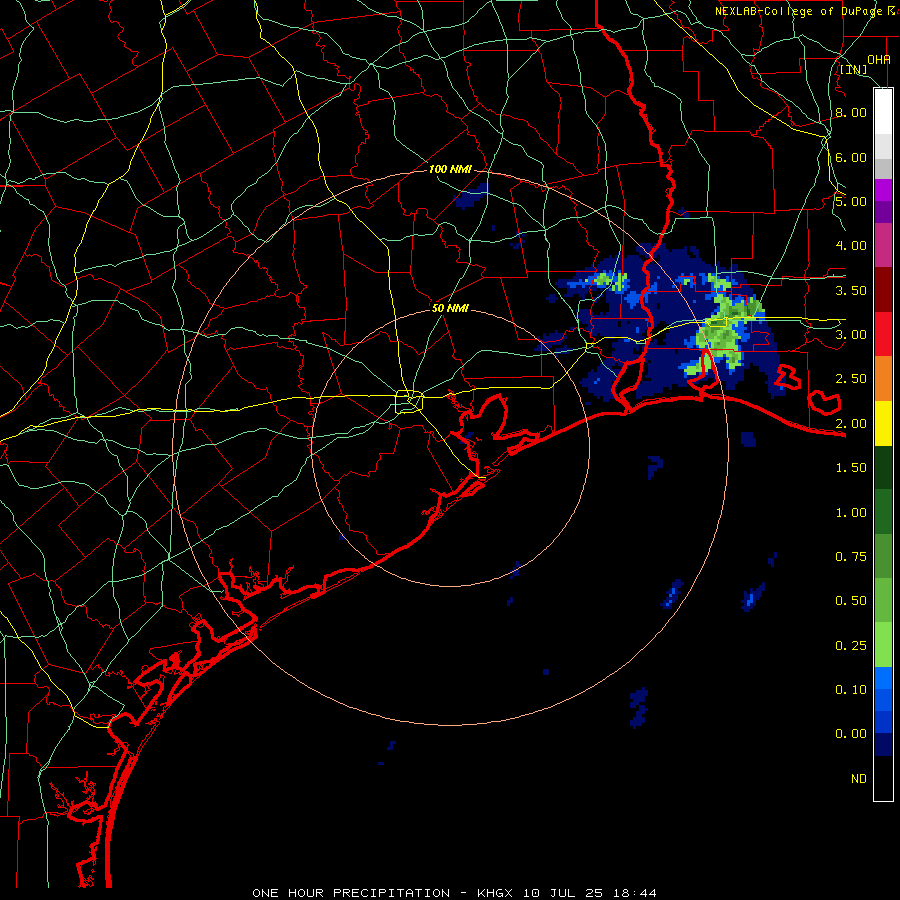The image size is (900, 900).
Task: Click the 0.50 legend value
Action: (x=851, y=601)
